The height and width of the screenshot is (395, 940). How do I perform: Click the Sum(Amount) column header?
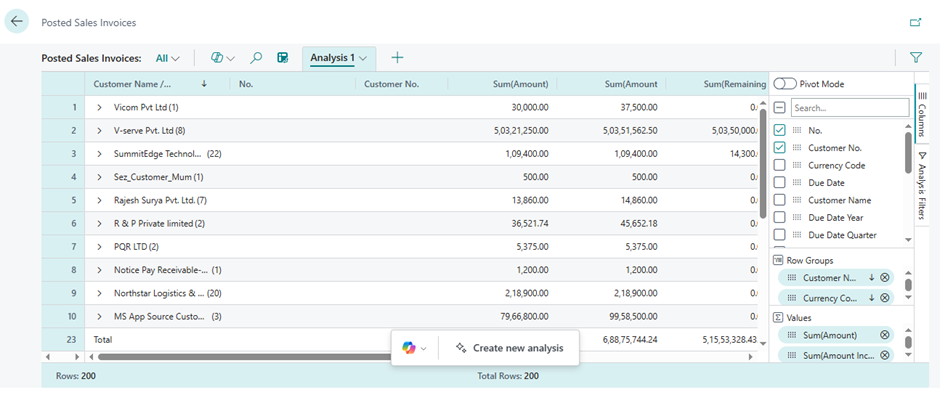click(x=502, y=85)
